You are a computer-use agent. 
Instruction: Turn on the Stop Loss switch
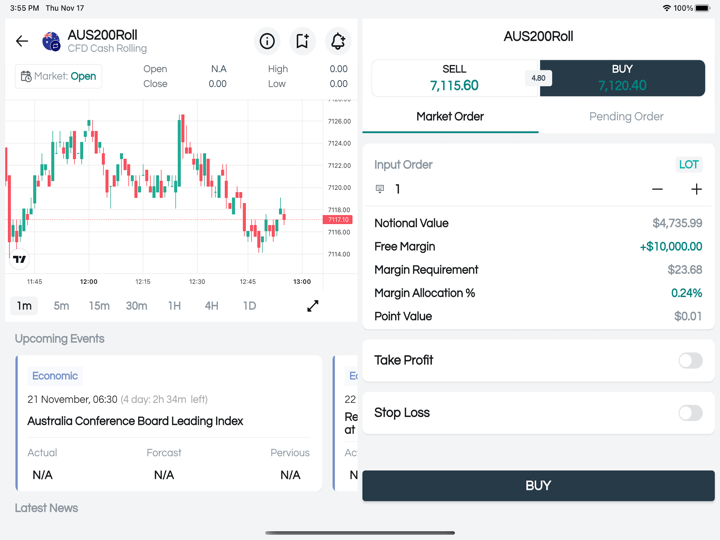[x=690, y=412]
